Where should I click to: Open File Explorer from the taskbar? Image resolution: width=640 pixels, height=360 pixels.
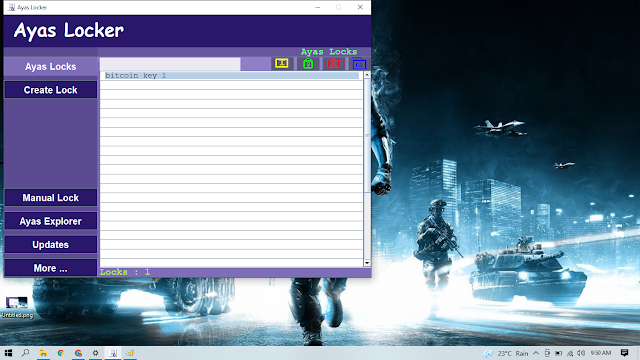pos(43,353)
